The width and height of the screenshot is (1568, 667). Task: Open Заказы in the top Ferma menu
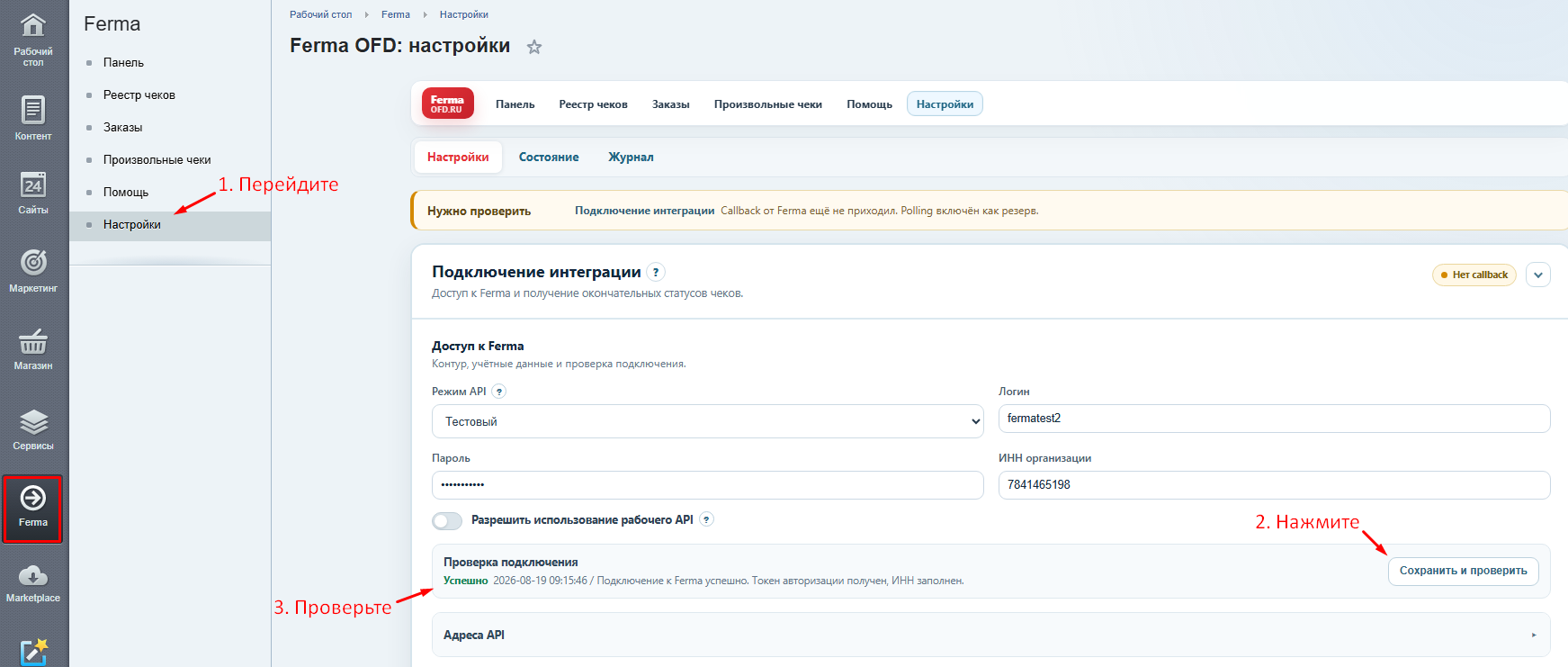pyautogui.click(x=671, y=104)
